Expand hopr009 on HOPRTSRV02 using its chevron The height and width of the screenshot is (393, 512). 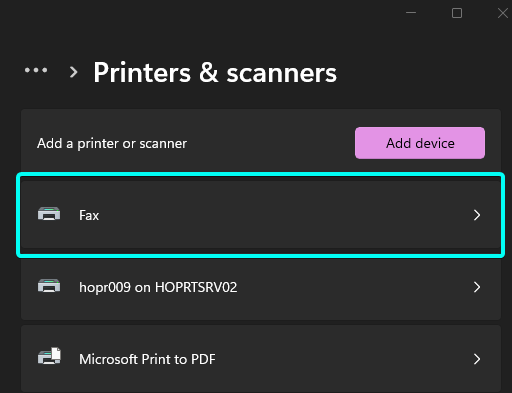[x=477, y=287]
